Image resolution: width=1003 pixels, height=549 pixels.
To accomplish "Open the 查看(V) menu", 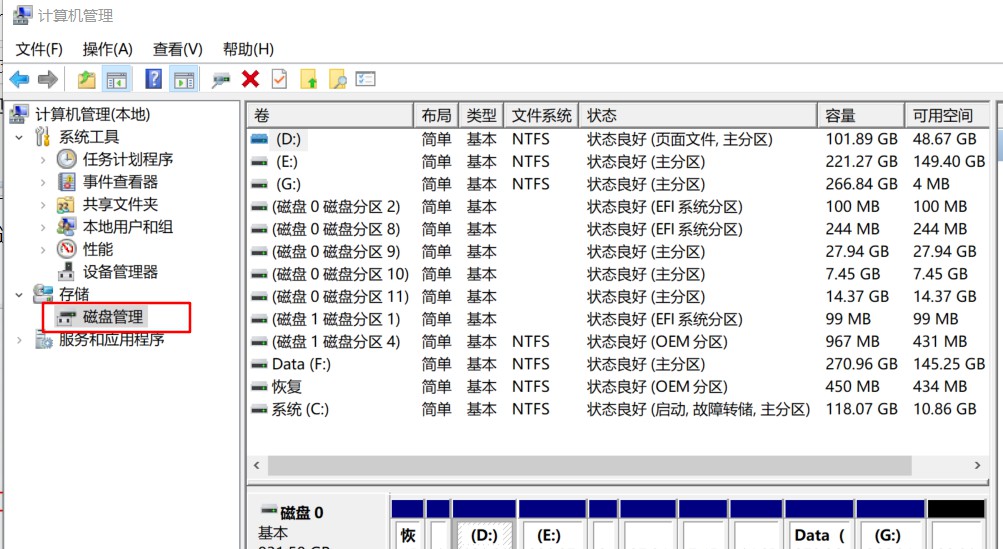I will (x=178, y=49).
